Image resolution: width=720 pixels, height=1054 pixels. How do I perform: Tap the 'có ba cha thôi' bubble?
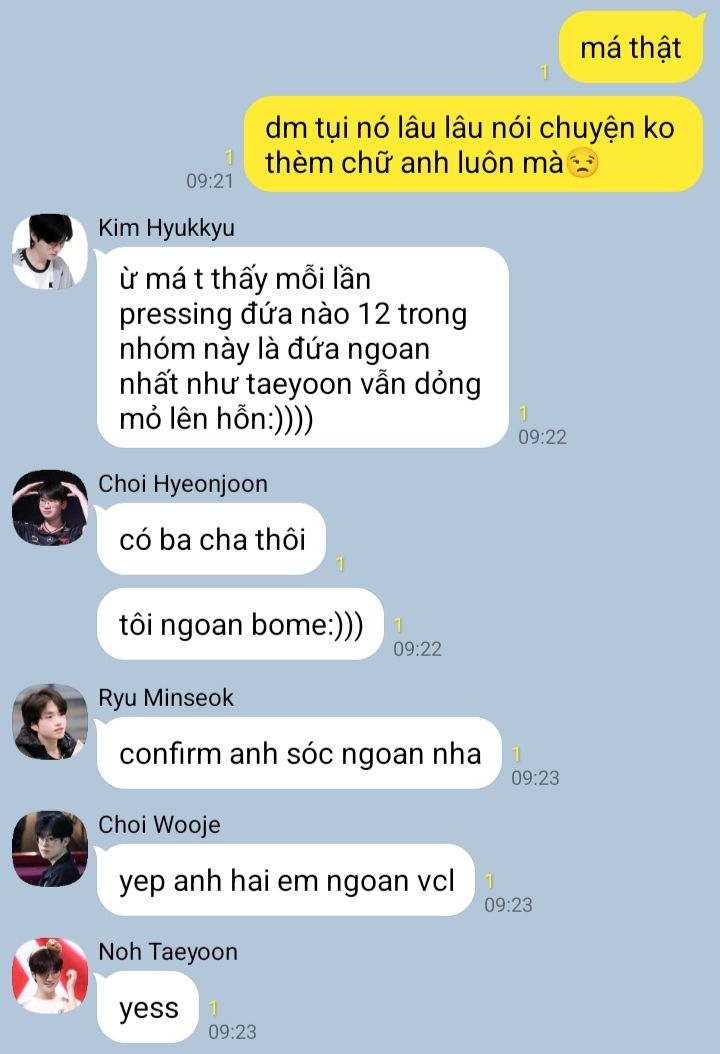212,539
